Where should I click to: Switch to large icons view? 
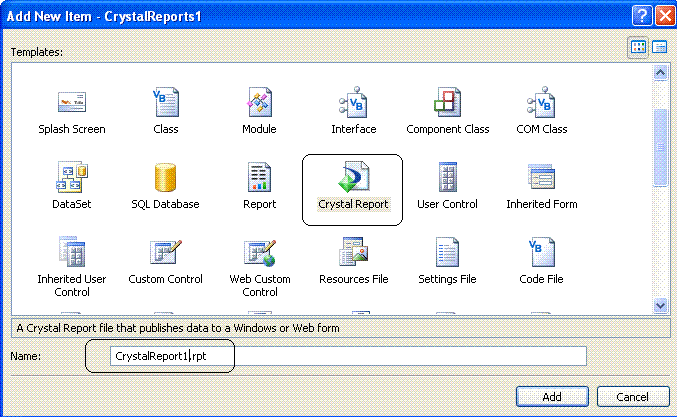coord(638,47)
